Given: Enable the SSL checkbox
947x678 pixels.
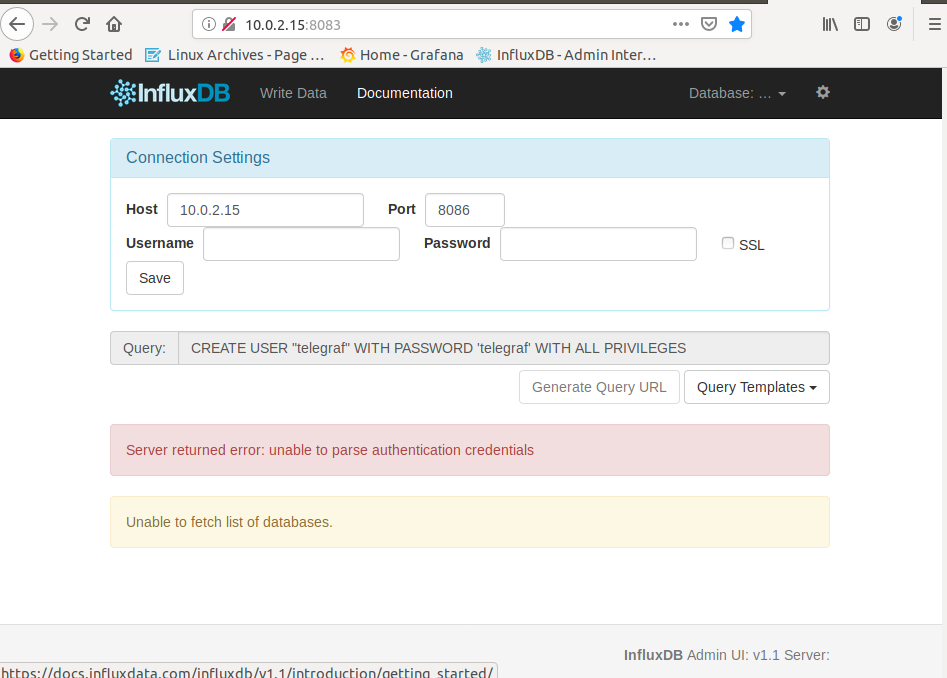Looking at the screenshot, I should pyautogui.click(x=728, y=243).
